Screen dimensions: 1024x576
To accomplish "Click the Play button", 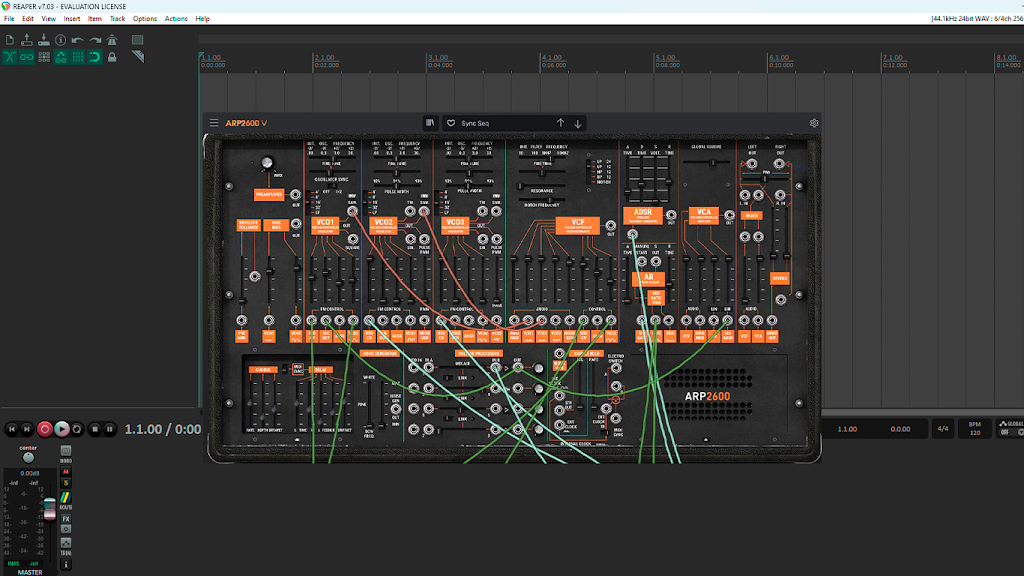I will (61, 429).
